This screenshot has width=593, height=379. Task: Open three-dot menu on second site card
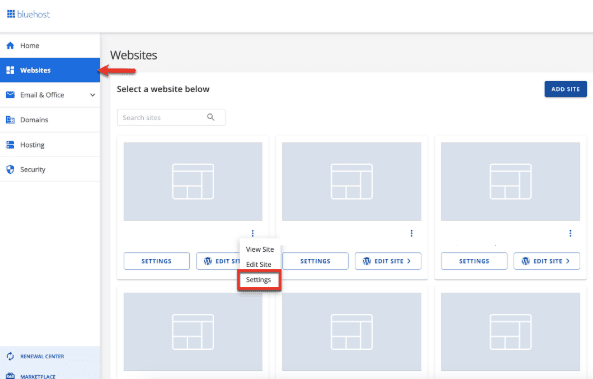411,233
